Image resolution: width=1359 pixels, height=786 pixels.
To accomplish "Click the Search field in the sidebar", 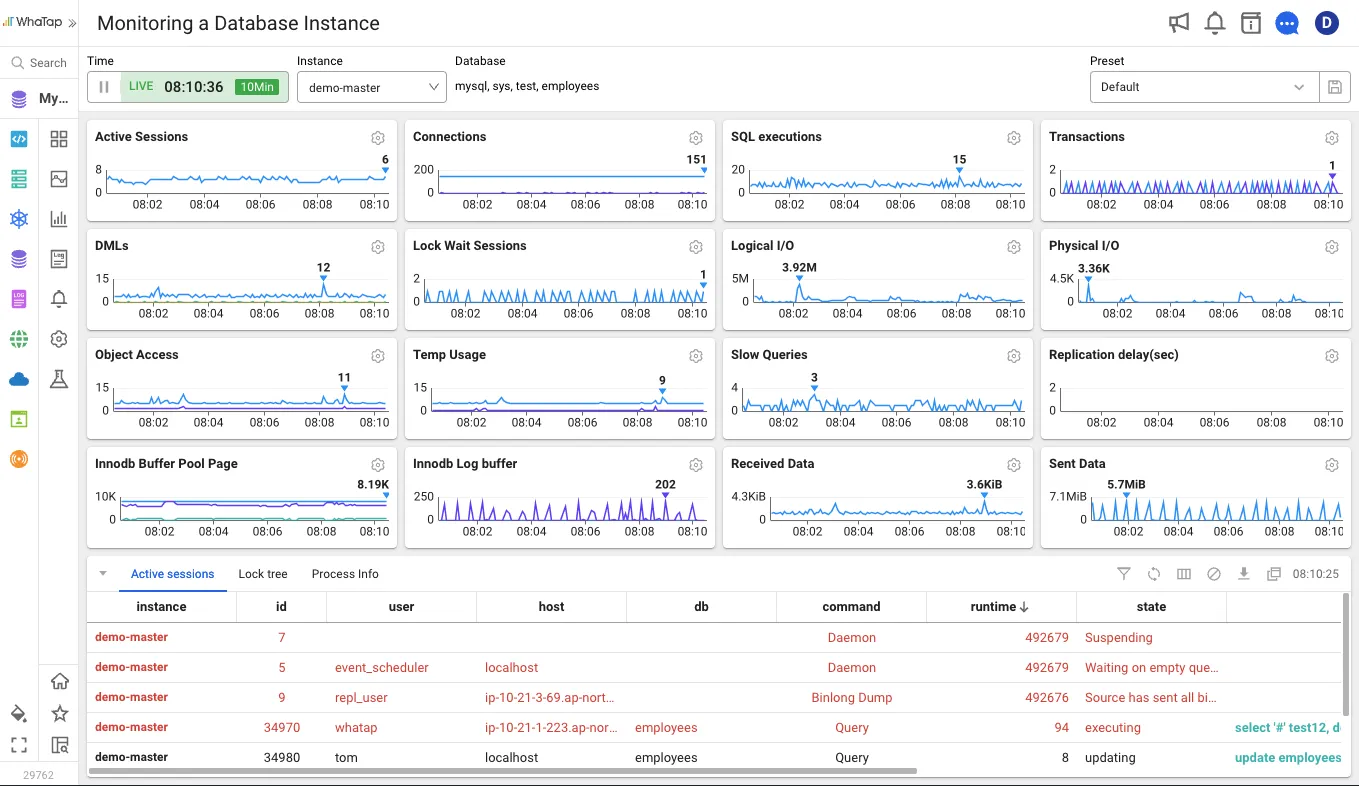I will 40,63.
